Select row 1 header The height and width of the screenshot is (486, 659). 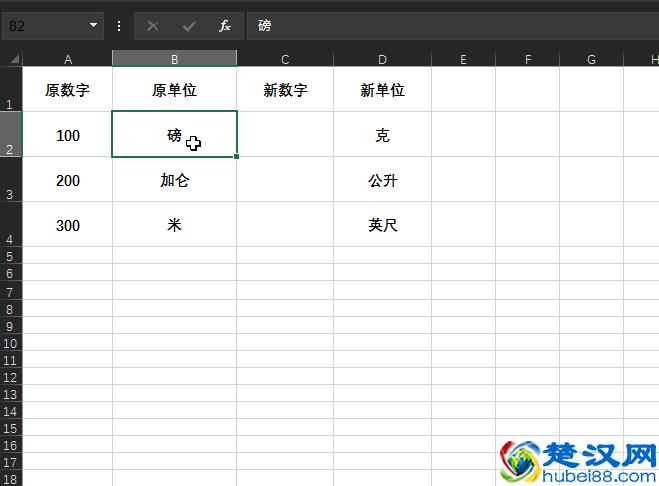(11, 89)
